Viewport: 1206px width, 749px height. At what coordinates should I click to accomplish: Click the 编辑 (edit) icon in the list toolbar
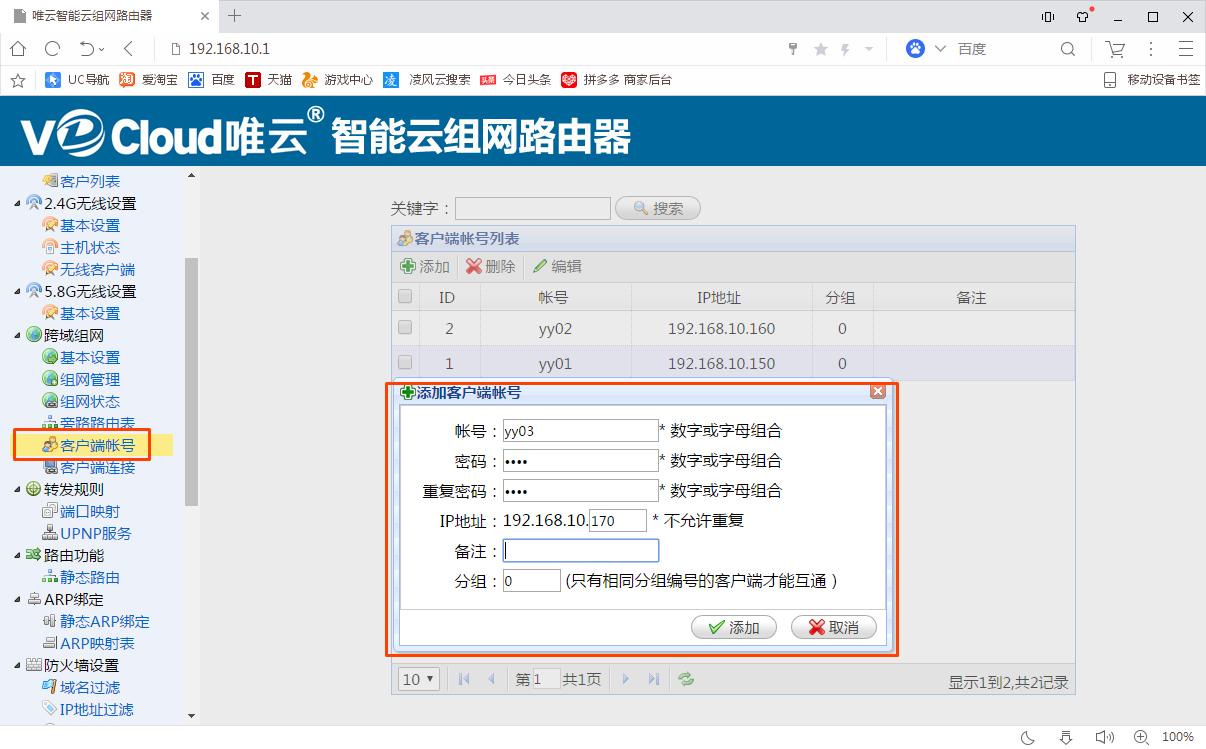point(556,266)
